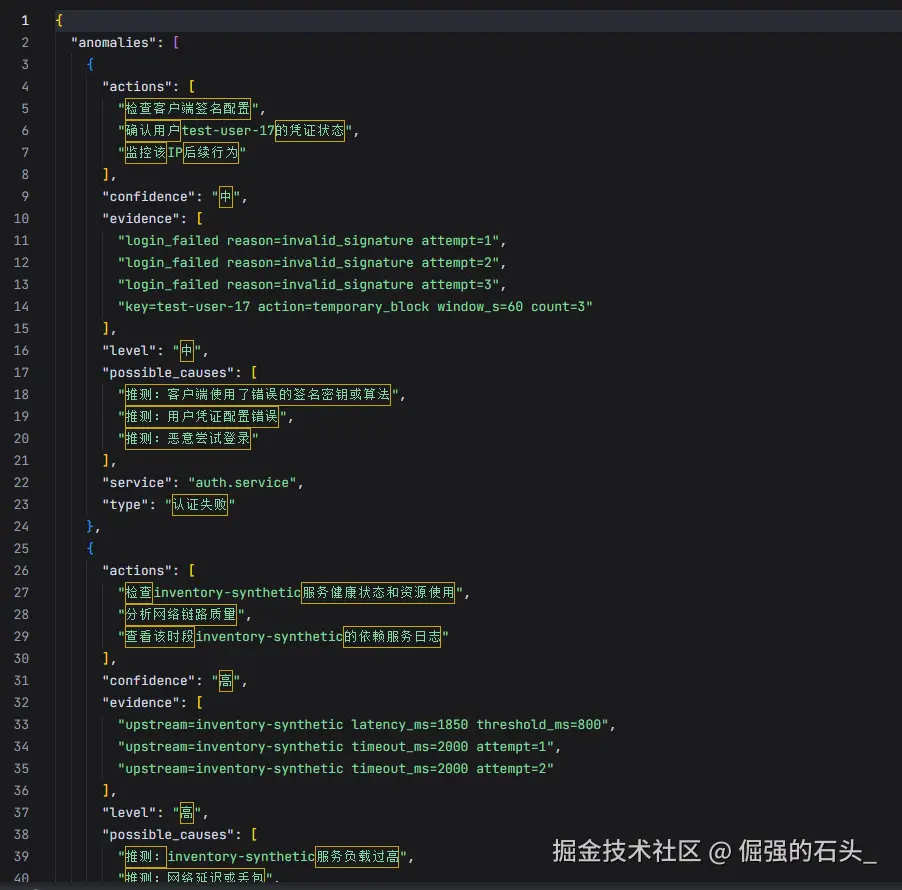Click the type value "认证失败"
The width and height of the screenshot is (902, 890).
click(200, 505)
